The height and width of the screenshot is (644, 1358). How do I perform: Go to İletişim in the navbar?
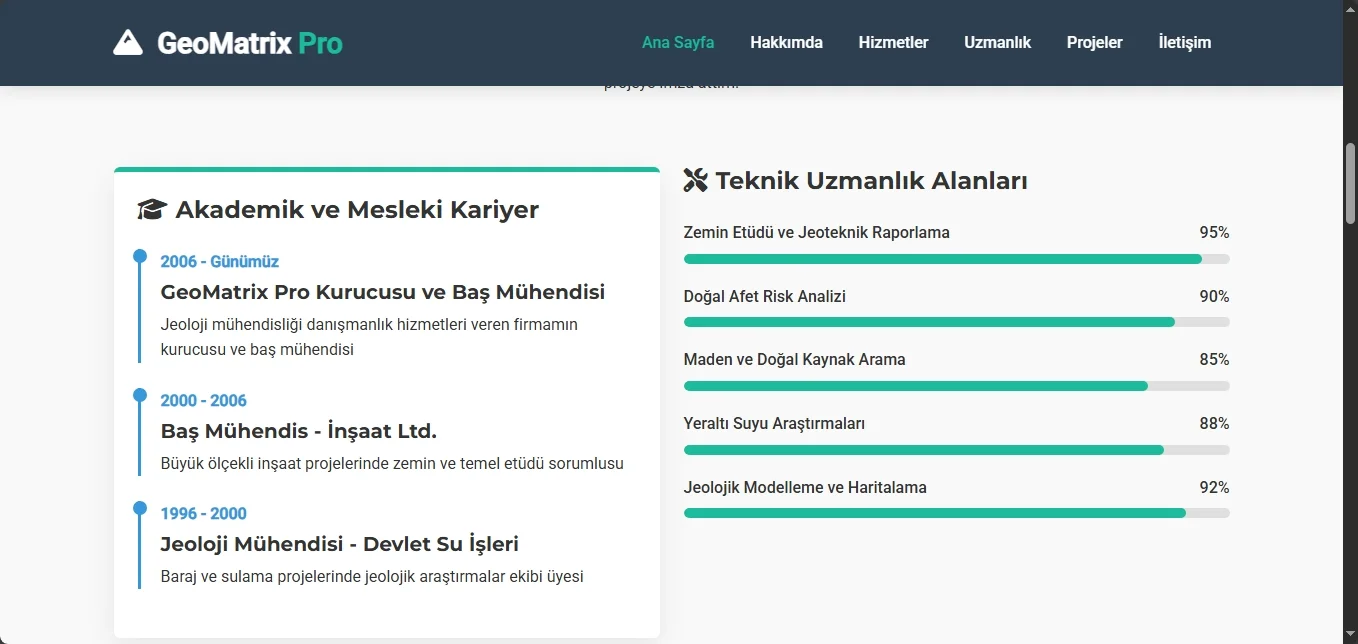coord(1184,42)
